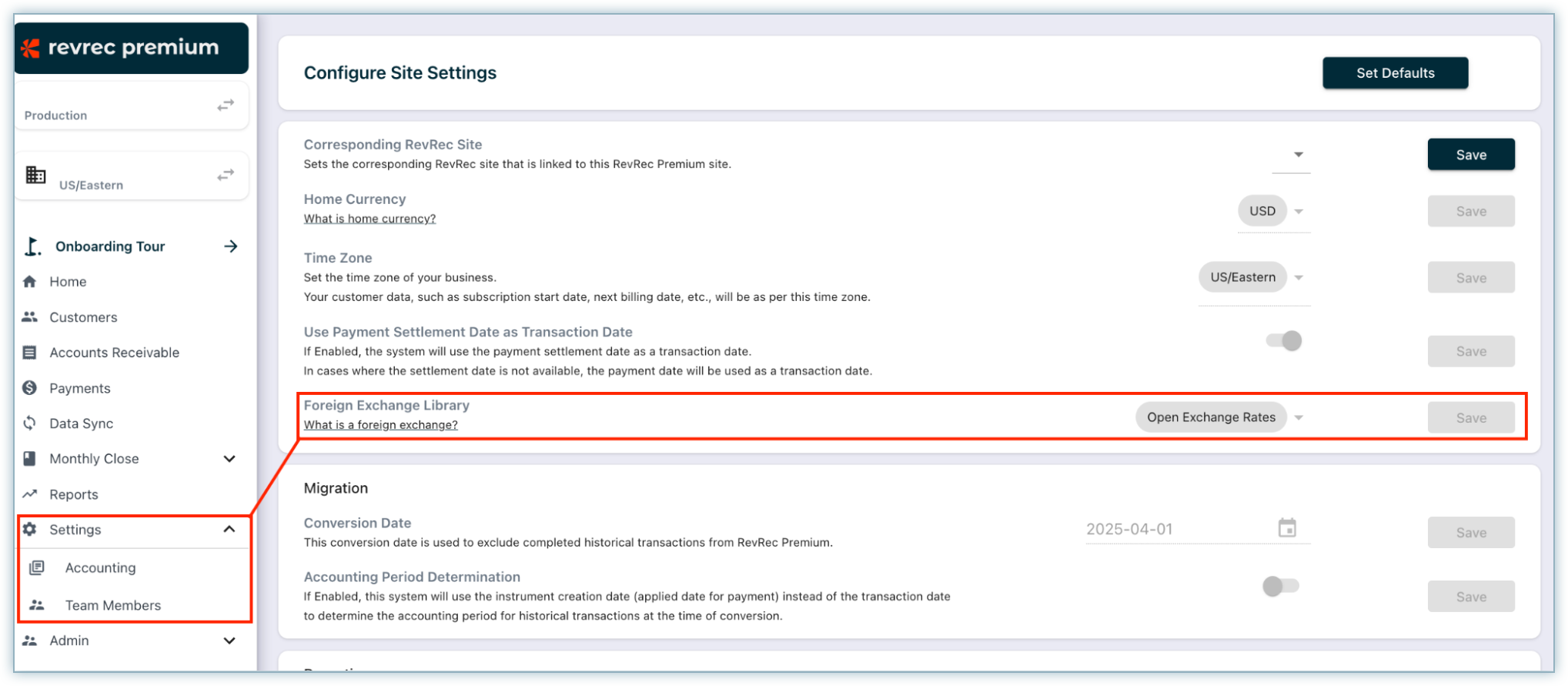Click the Payments dollar icon in sidebar
The width and height of the screenshot is (1568, 686).
pyautogui.click(x=30, y=387)
